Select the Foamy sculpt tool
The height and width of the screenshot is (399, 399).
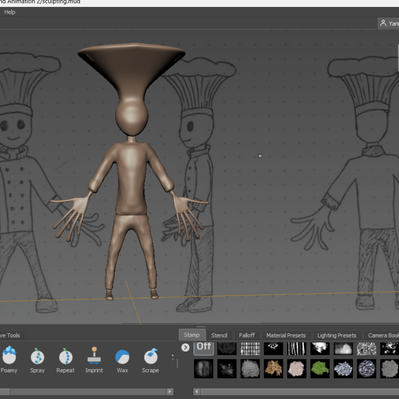(9, 359)
